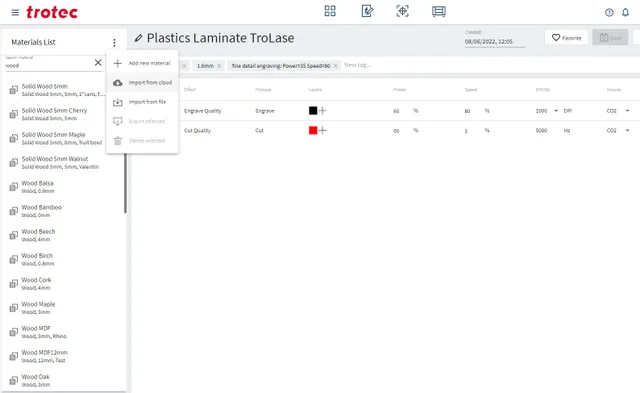Screen dimensions: 640x393
Task: Add a layer to Engrave Quality row
Action: (x=322, y=111)
